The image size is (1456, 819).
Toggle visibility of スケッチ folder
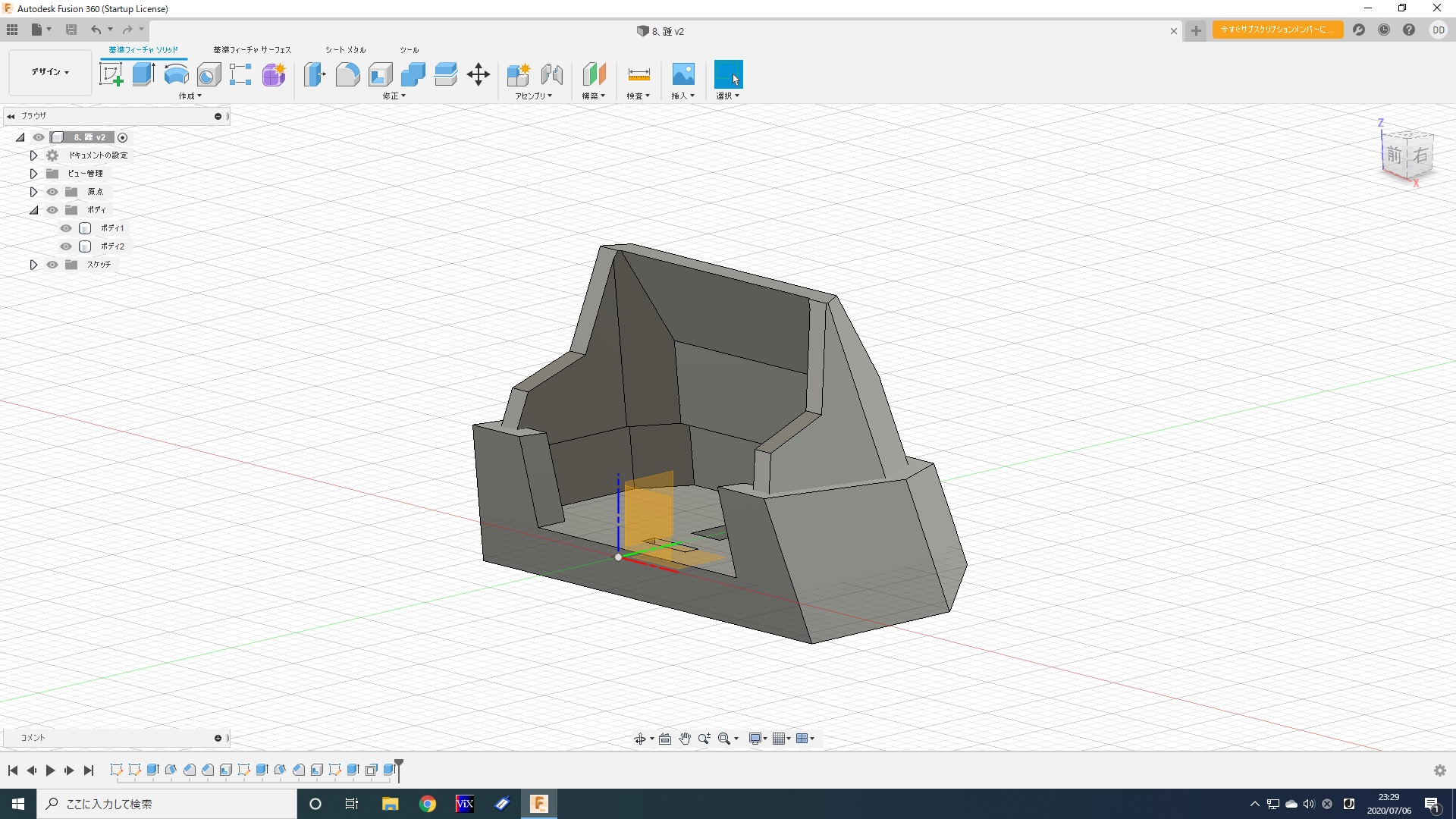point(52,265)
